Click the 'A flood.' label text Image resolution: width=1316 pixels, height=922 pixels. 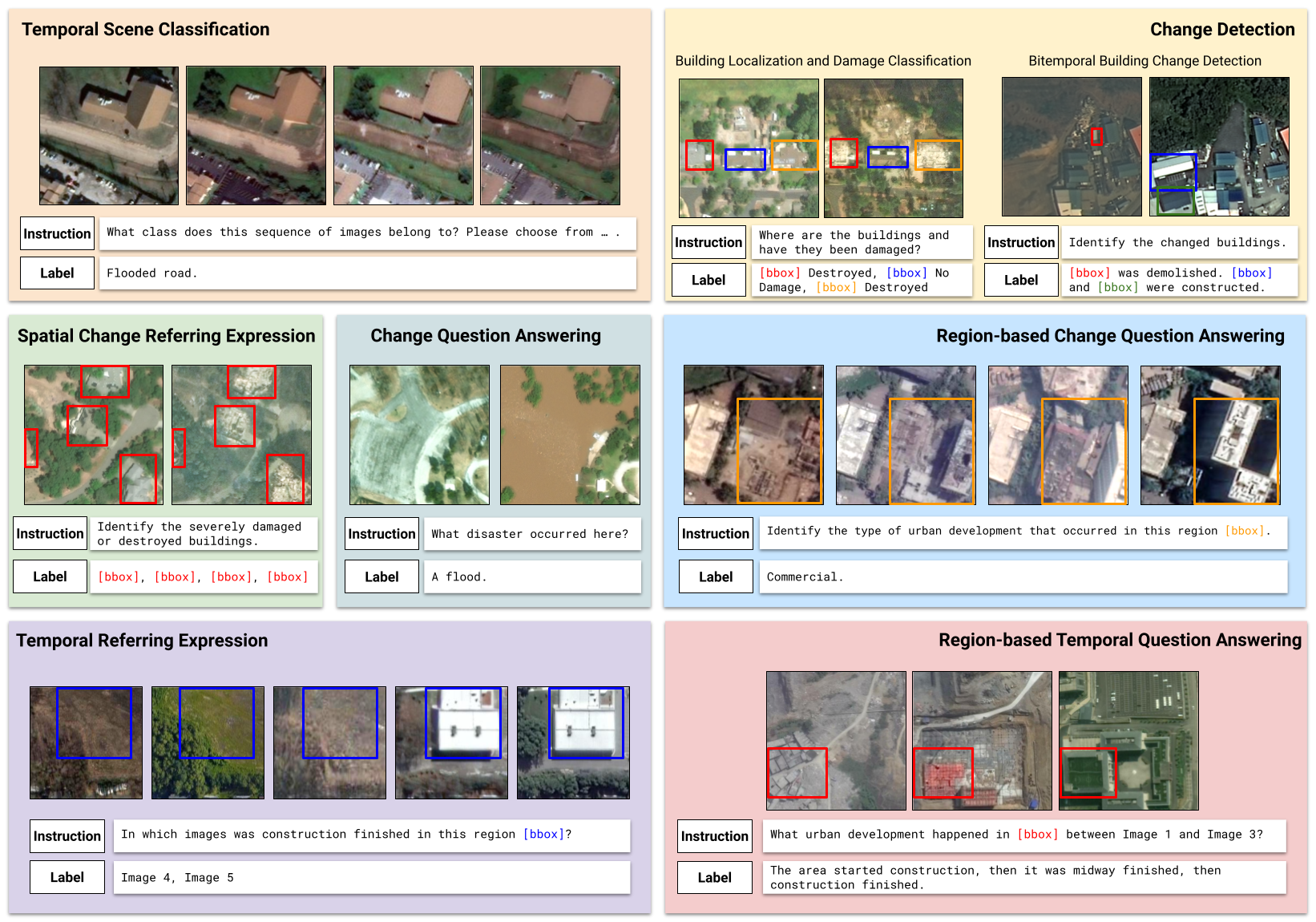[x=459, y=576]
